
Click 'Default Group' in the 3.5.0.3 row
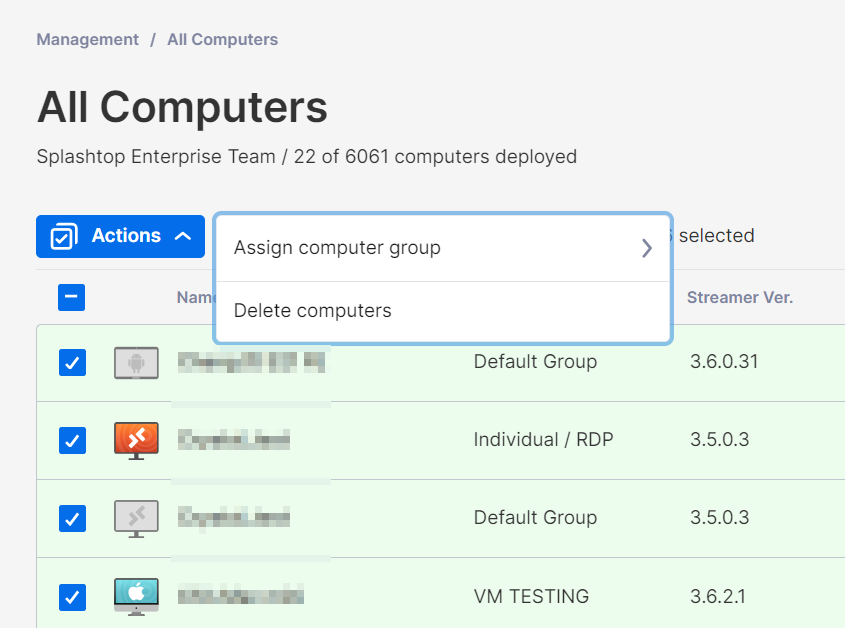click(535, 517)
